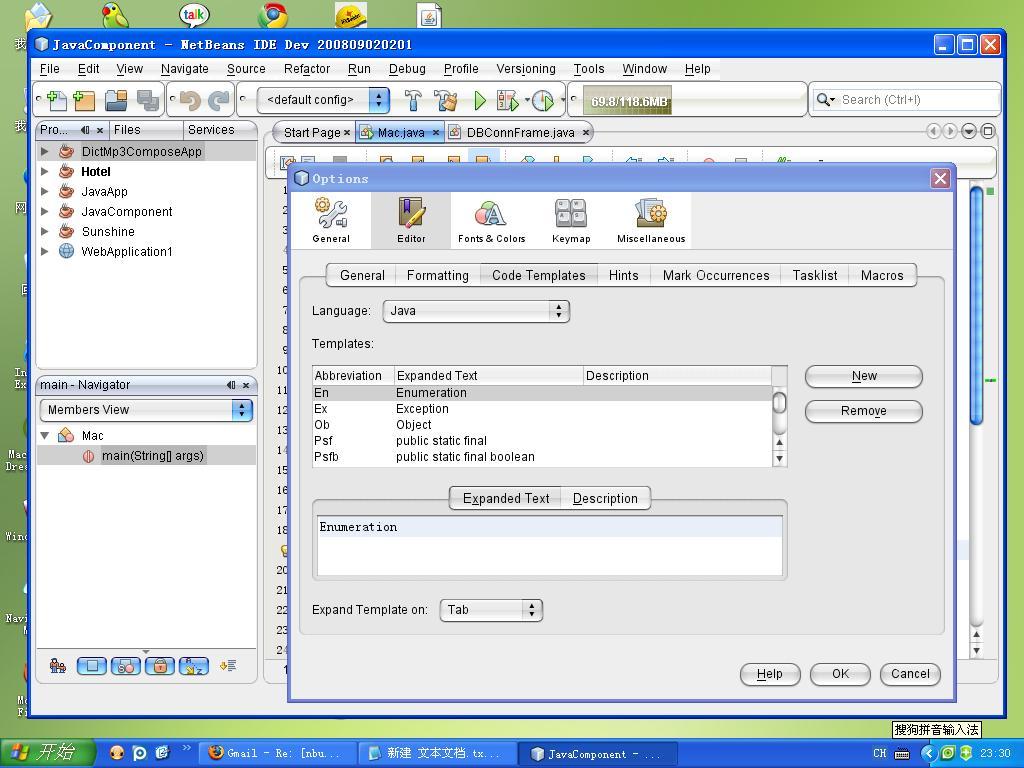The image size is (1024, 768).
Task: Click the Remove template button
Action: point(862,411)
